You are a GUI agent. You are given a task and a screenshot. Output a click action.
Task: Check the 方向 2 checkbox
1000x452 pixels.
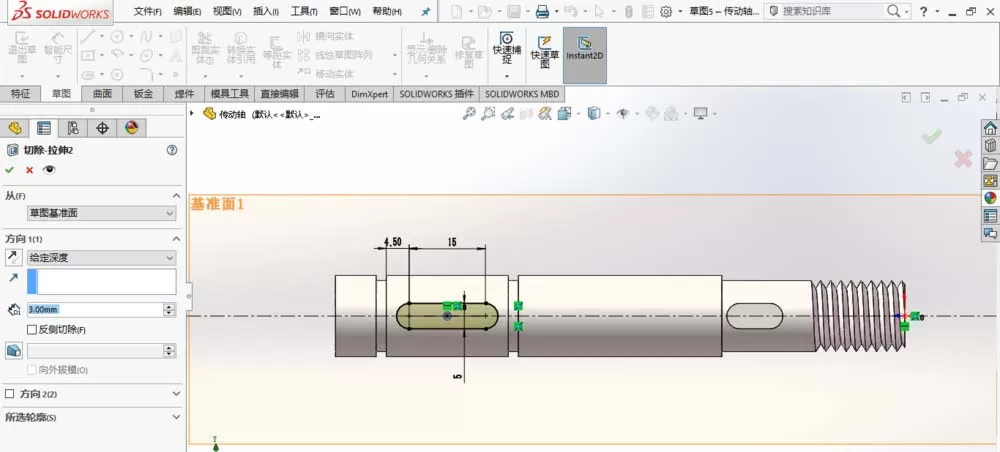pyautogui.click(x=9, y=394)
